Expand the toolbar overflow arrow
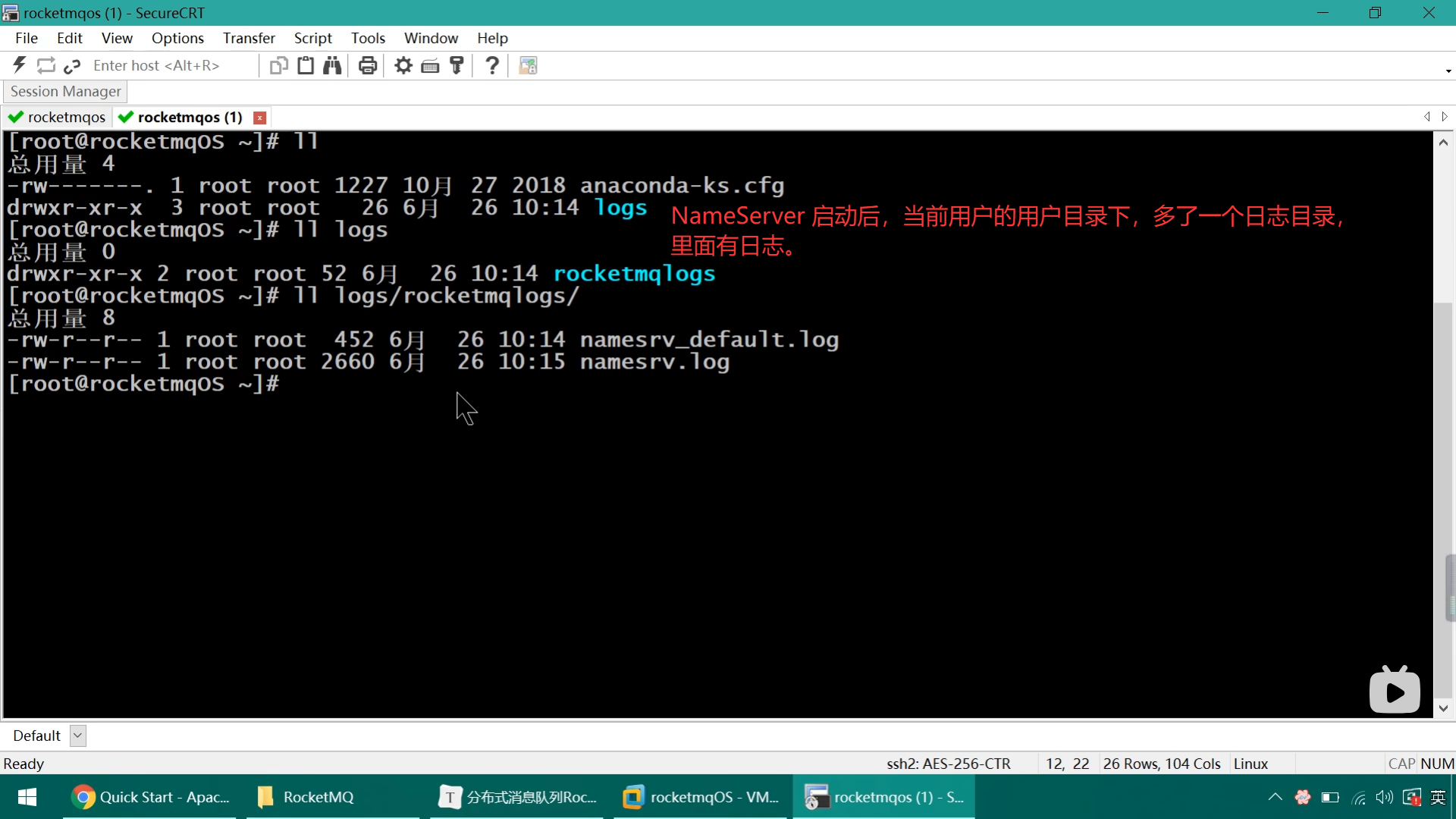 [1448, 71]
